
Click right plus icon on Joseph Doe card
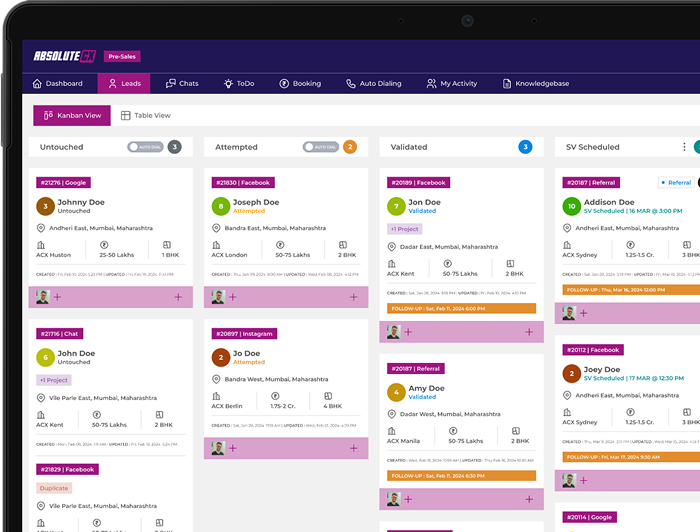point(354,297)
